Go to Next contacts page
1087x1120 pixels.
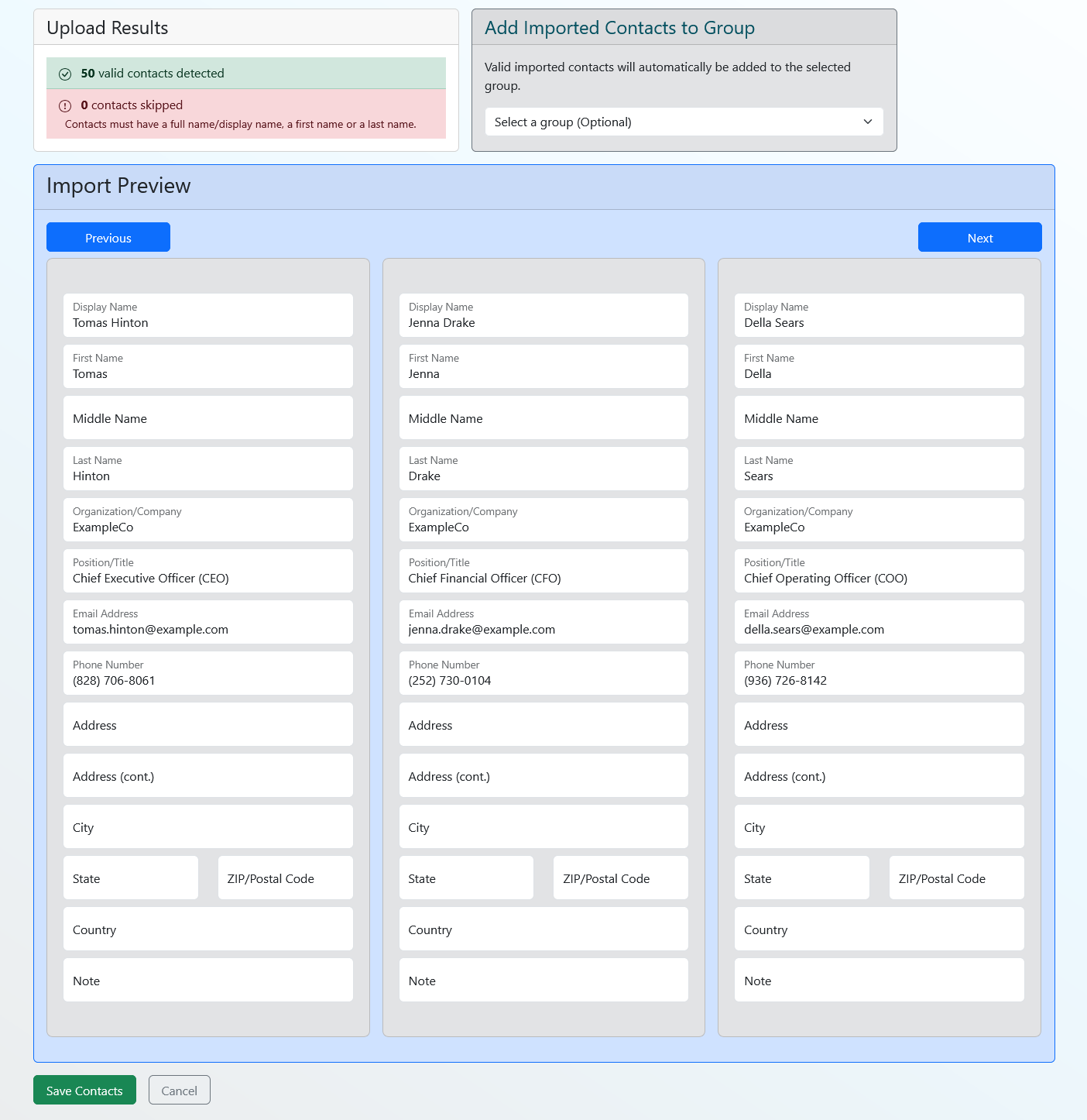point(980,237)
